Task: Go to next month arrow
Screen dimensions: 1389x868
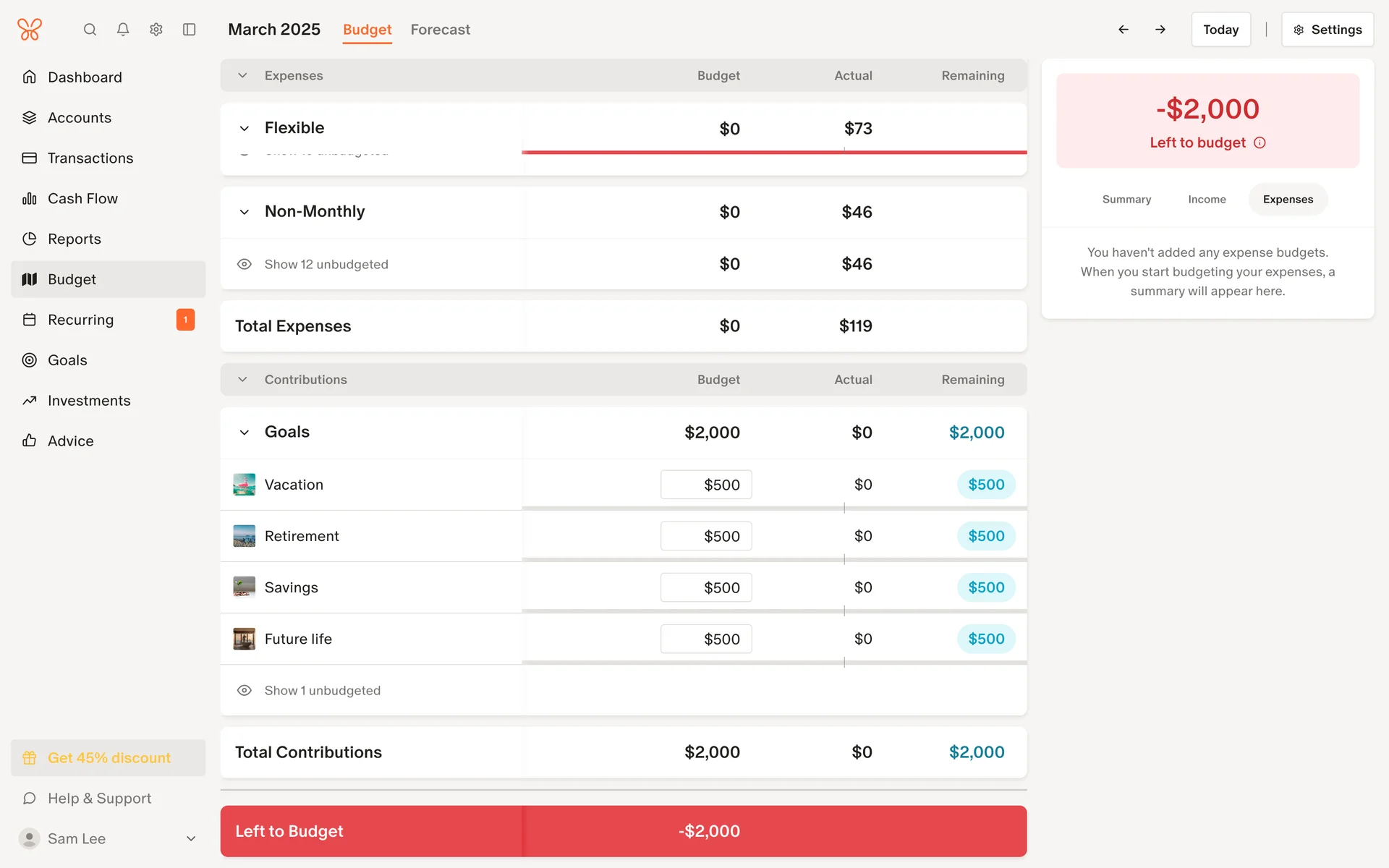Action: click(1160, 30)
